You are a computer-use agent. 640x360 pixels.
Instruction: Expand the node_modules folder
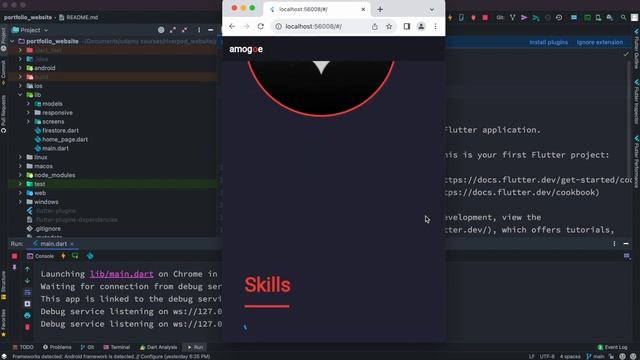click(x=20, y=175)
